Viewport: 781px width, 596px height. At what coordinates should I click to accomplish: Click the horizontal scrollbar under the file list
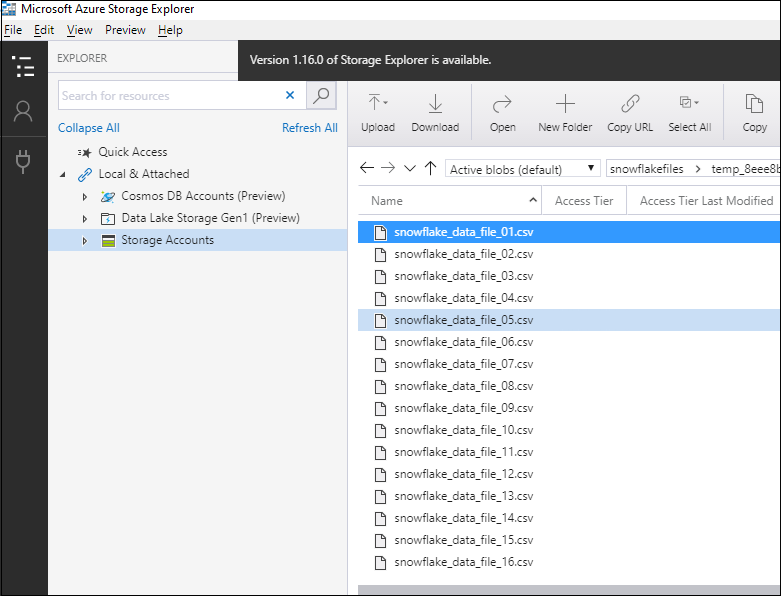569,590
